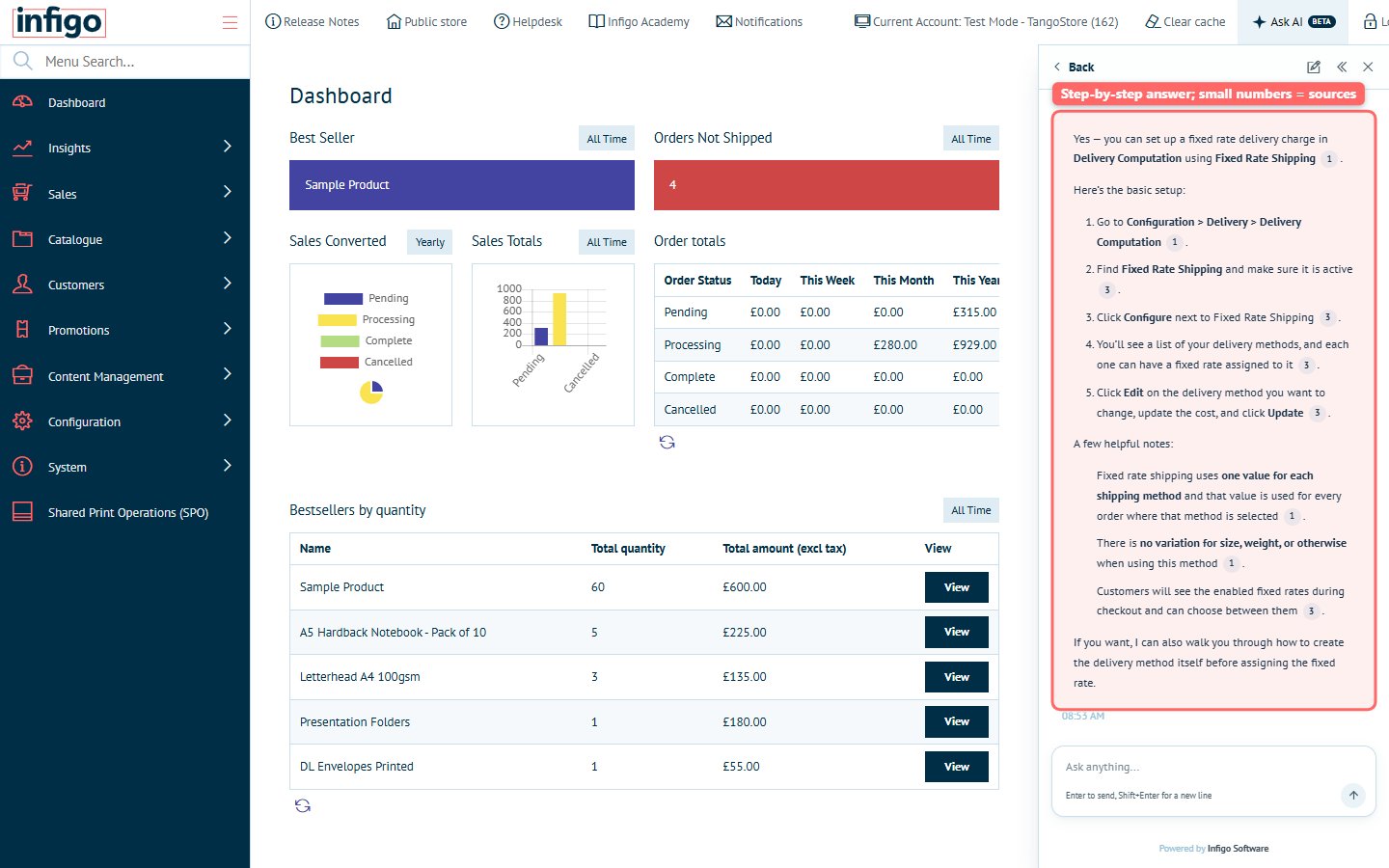Send the AI message with arrow button

[1353, 796]
